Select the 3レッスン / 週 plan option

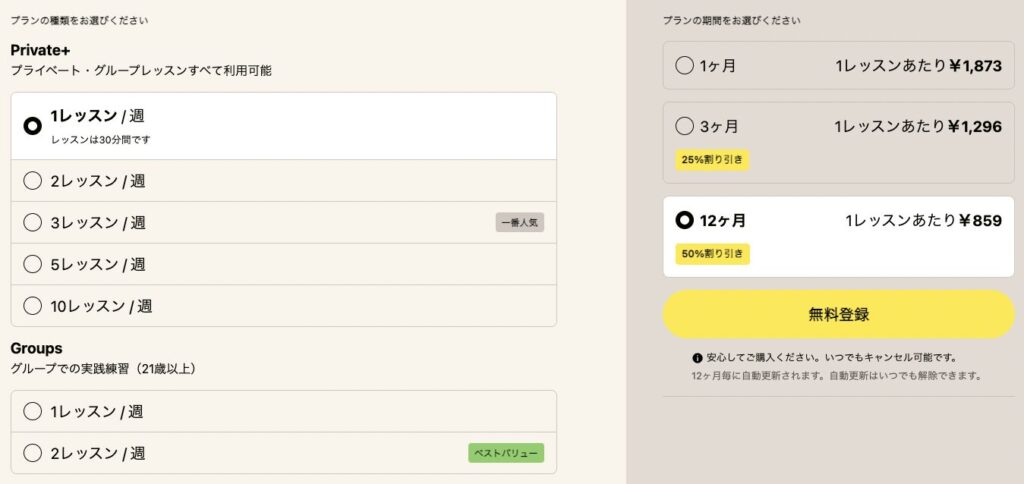pyautogui.click(x=283, y=223)
